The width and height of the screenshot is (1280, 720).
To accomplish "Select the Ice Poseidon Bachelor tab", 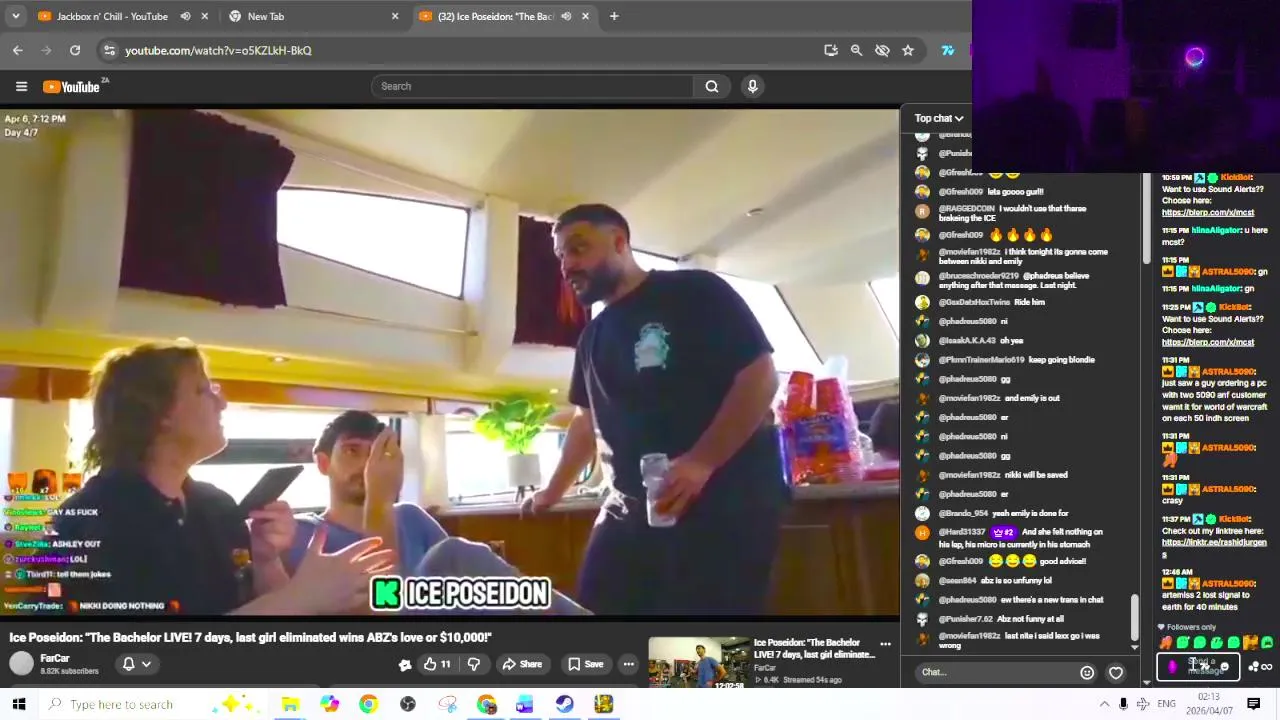I will tap(504, 16).
